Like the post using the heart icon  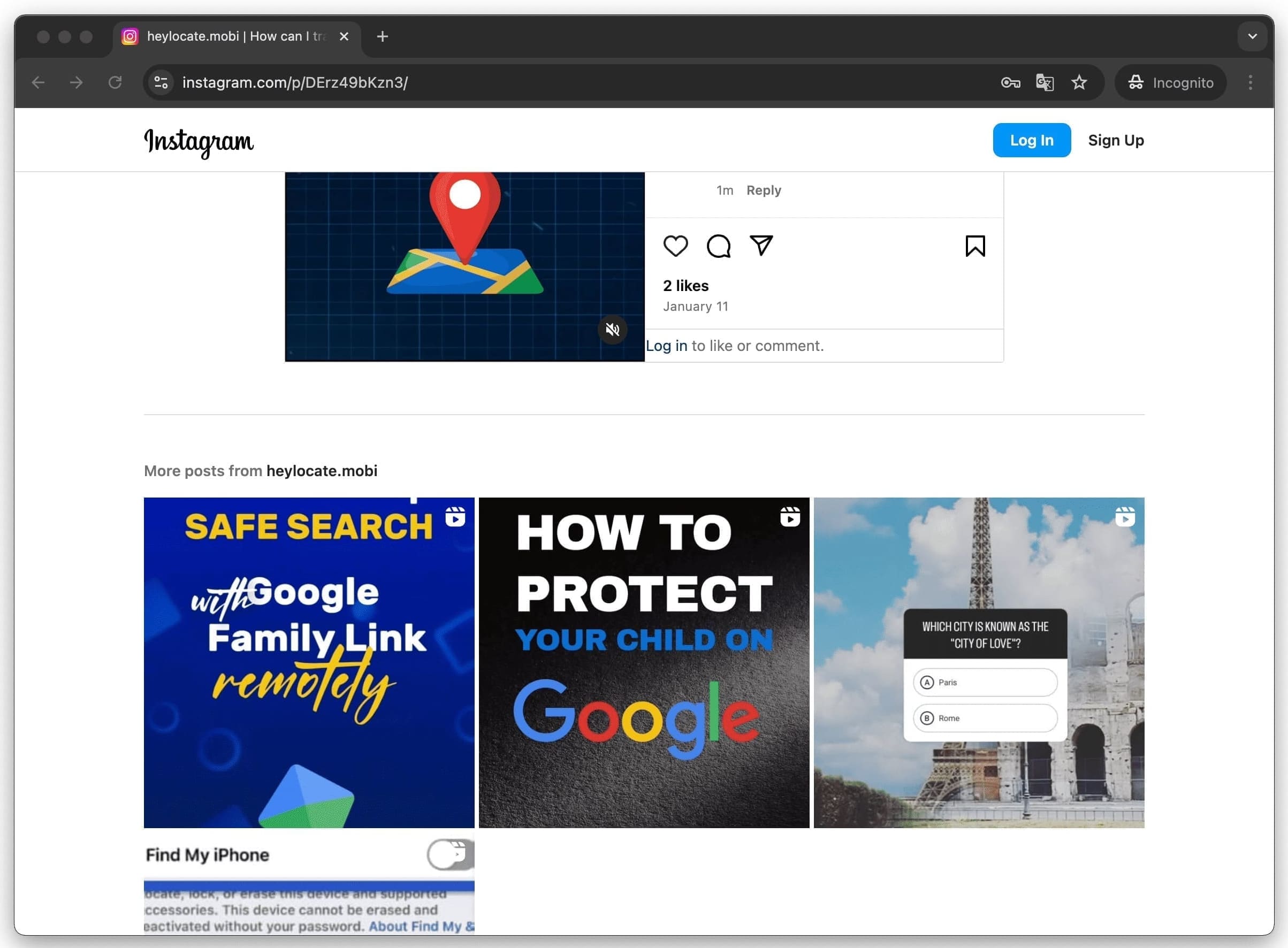pyautogui.click(x=676, y=246)
